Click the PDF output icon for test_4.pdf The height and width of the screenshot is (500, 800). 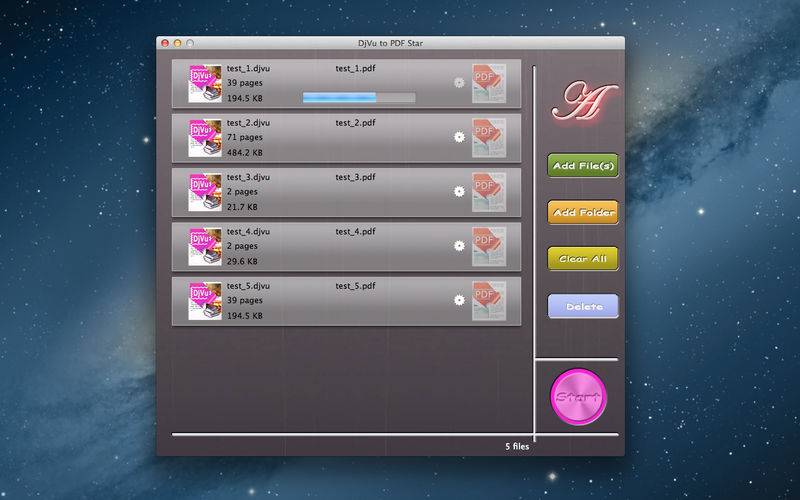point(489,246)
